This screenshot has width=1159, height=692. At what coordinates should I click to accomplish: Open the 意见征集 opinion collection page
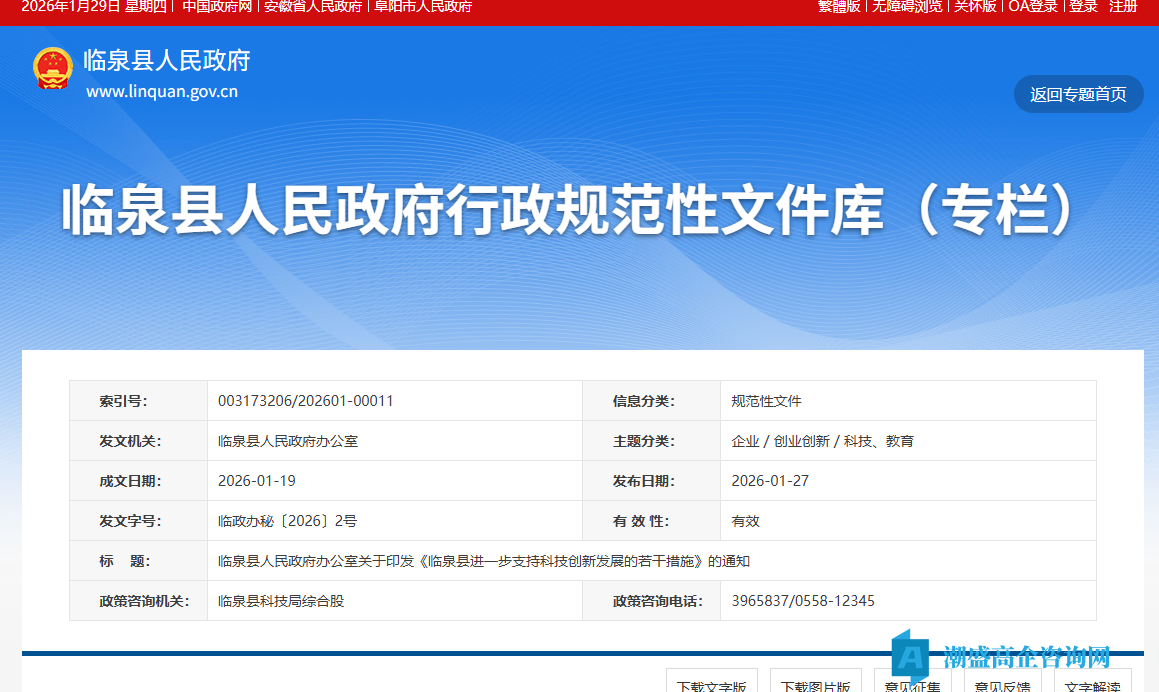pyautogui.click(x=911, y=686)
